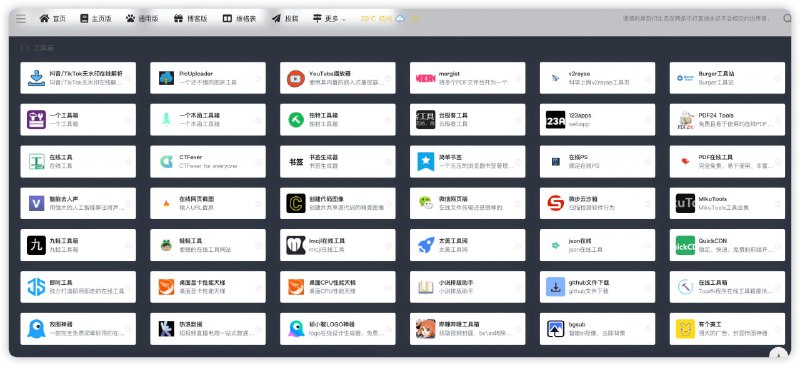
Task: Click the PicUploader cloud upload icon
Action: point(166,78)
